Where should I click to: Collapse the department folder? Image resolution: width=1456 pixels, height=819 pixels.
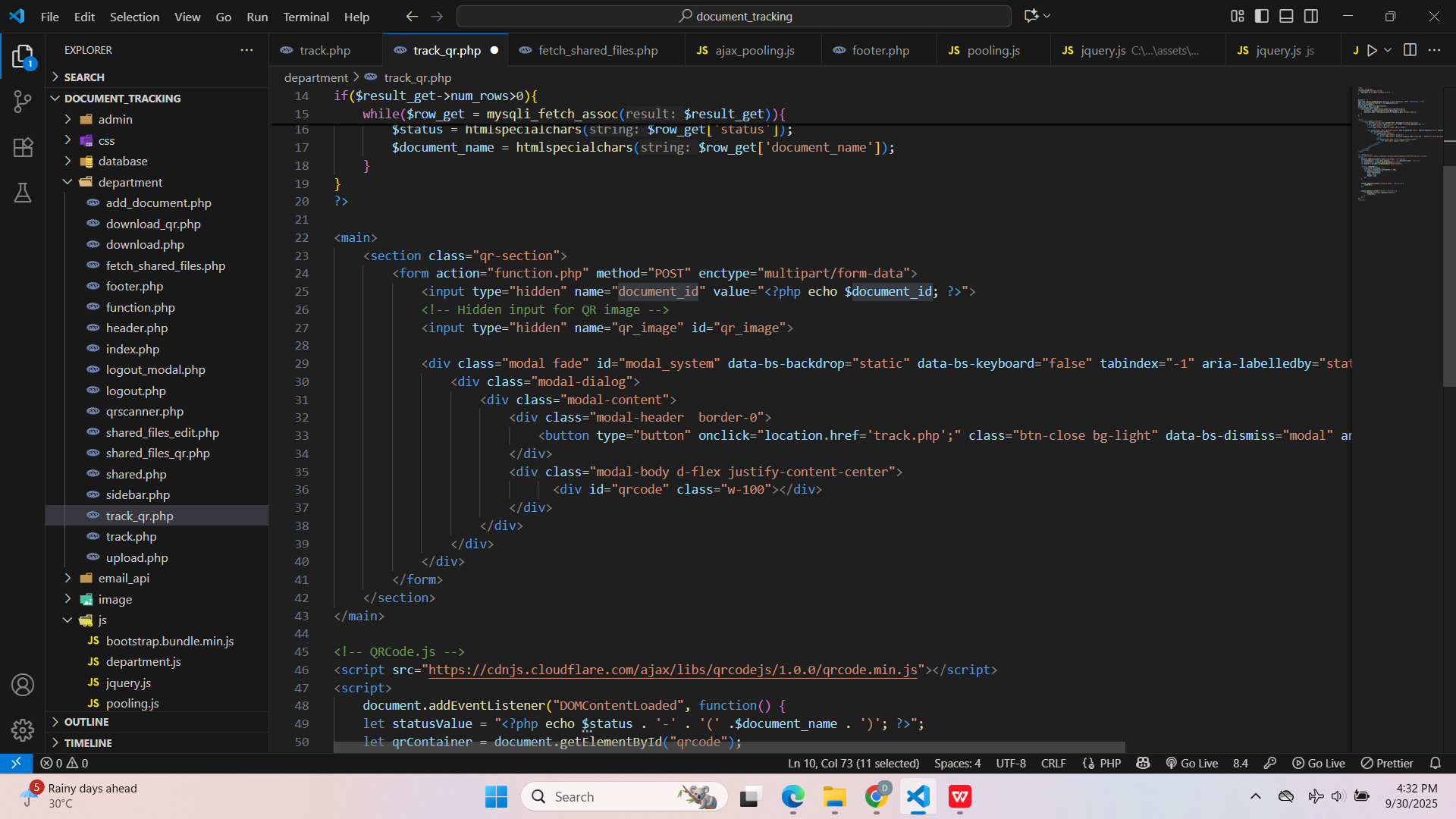click(130, 182)
